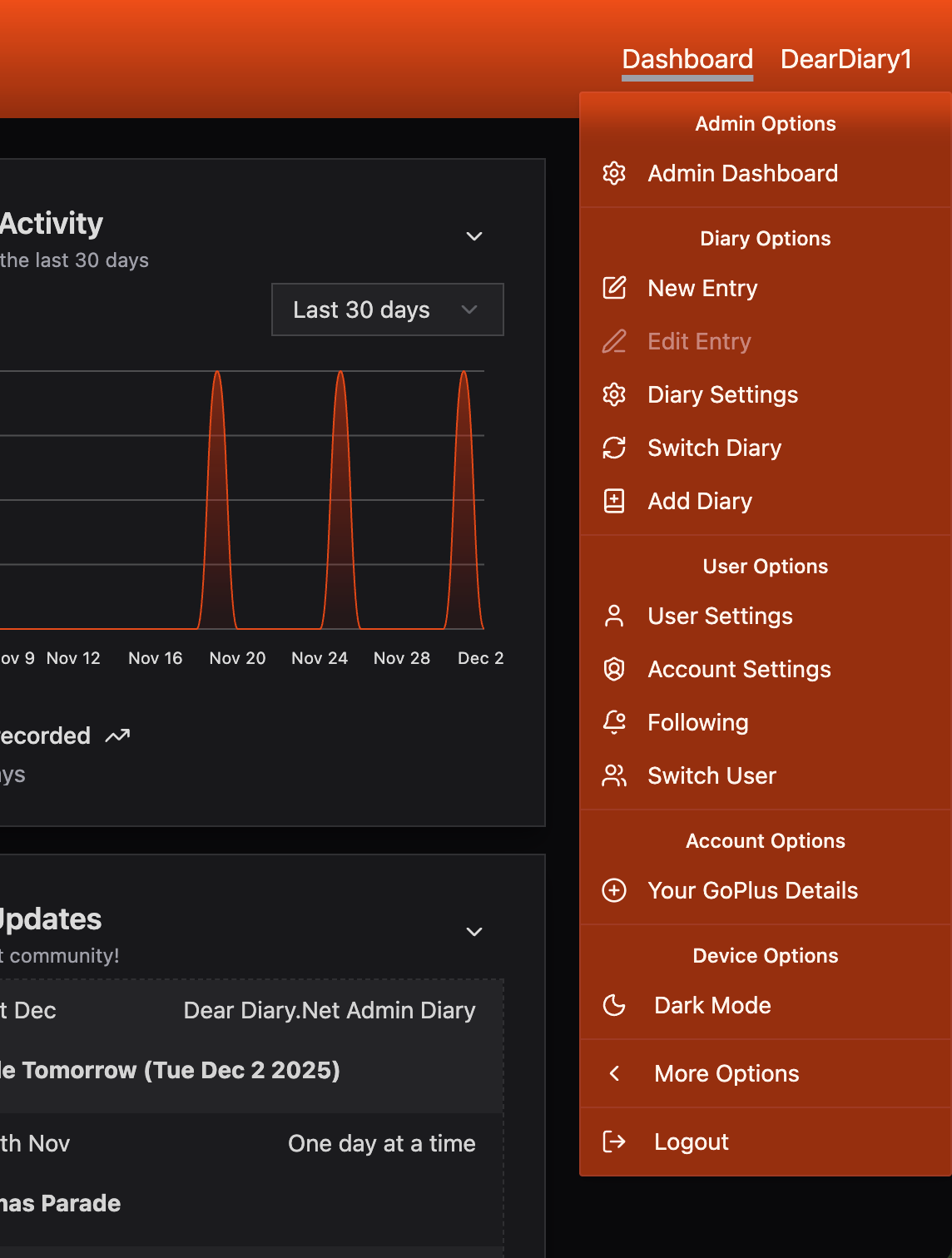Screen dimensions: 952x1258
Task: Click the Switch User people icon
Action: [614, 775]
